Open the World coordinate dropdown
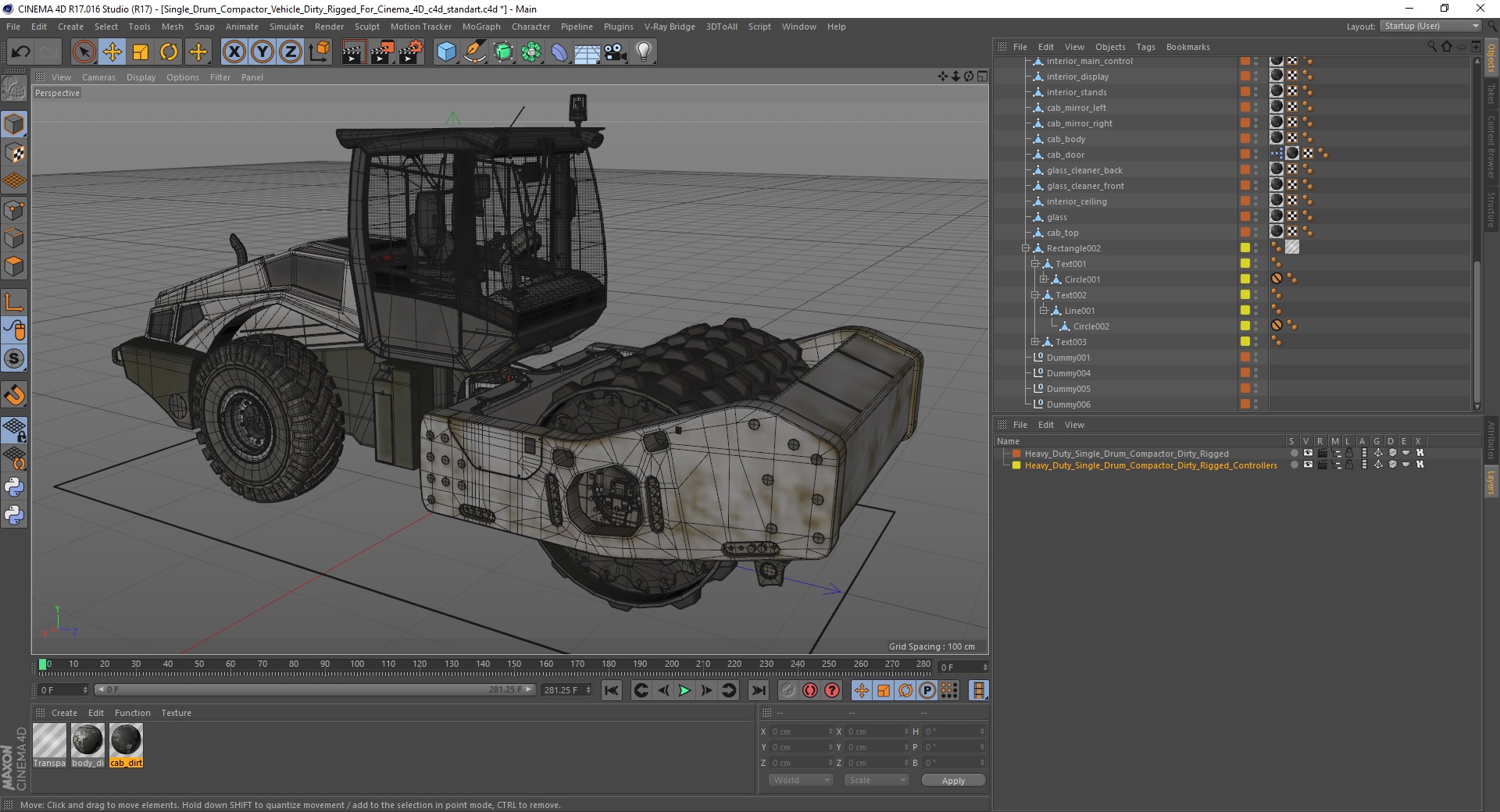The width and height of the screenshot is (1500, 812). (x=801, y=780)
